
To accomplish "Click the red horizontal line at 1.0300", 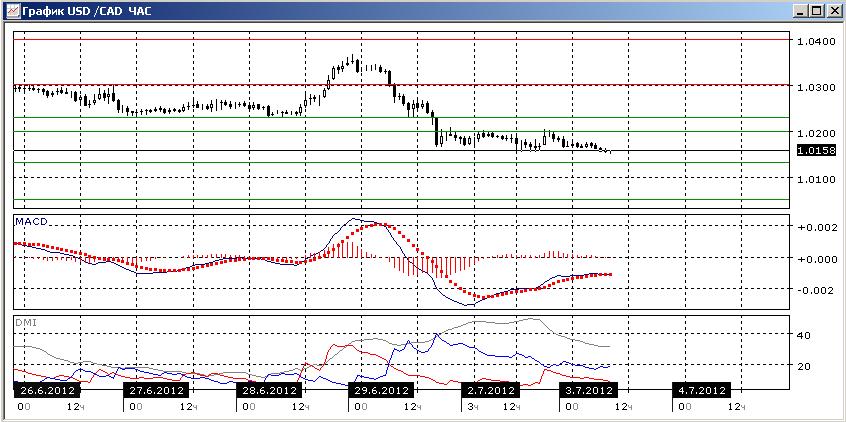I will (x=401, y=85).
